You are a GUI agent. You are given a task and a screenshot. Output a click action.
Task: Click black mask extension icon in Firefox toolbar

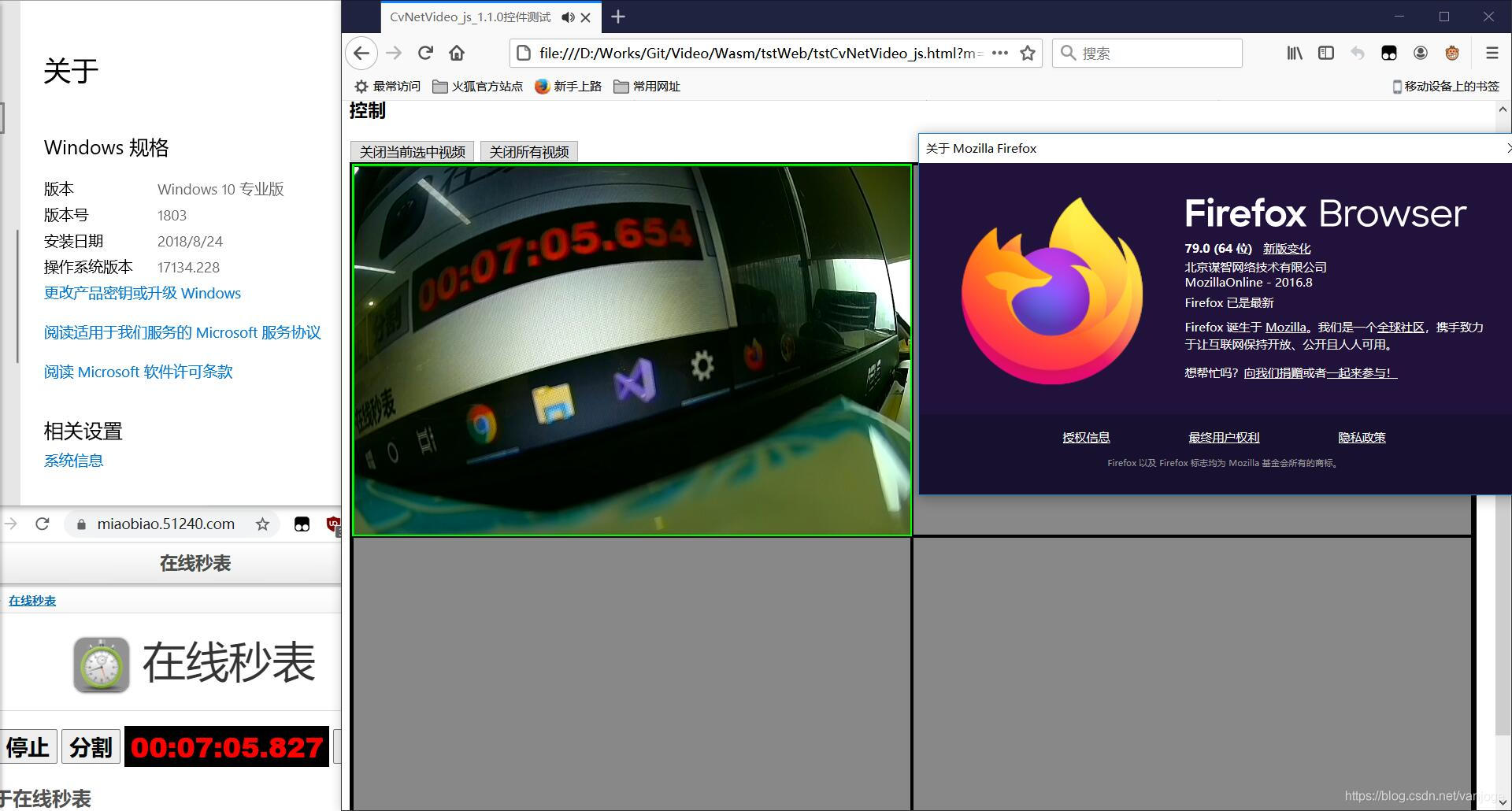(1389, 53)
